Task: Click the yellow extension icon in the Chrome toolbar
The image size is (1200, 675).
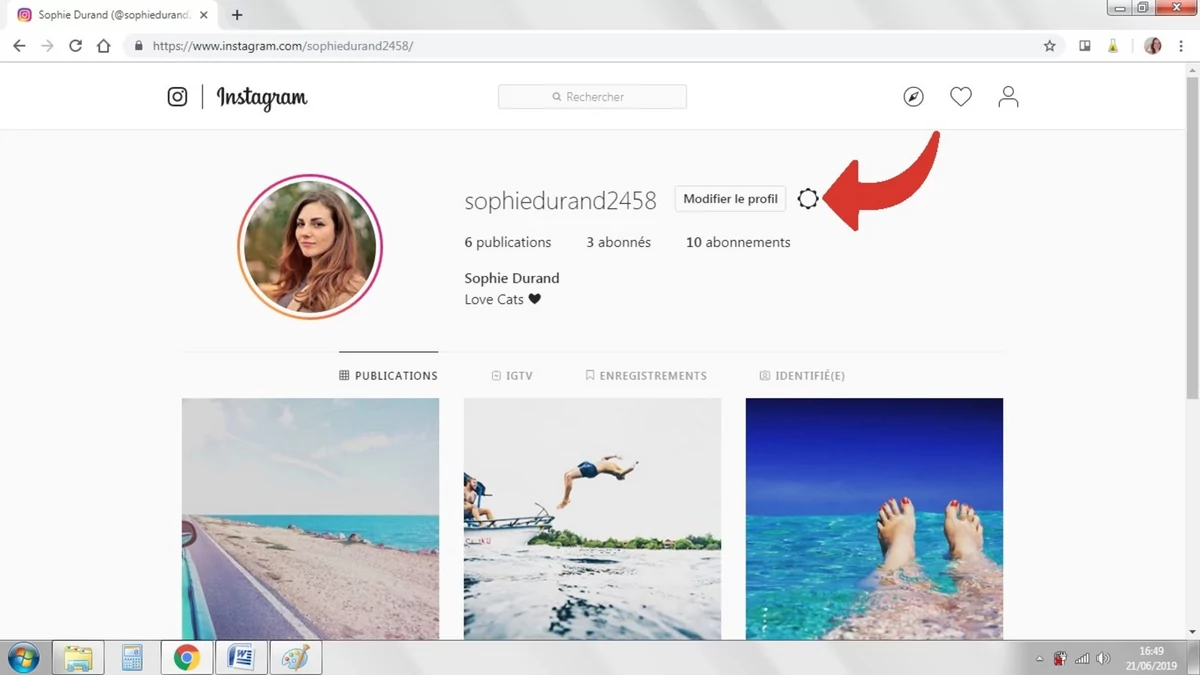Action: click(1112, 46)
